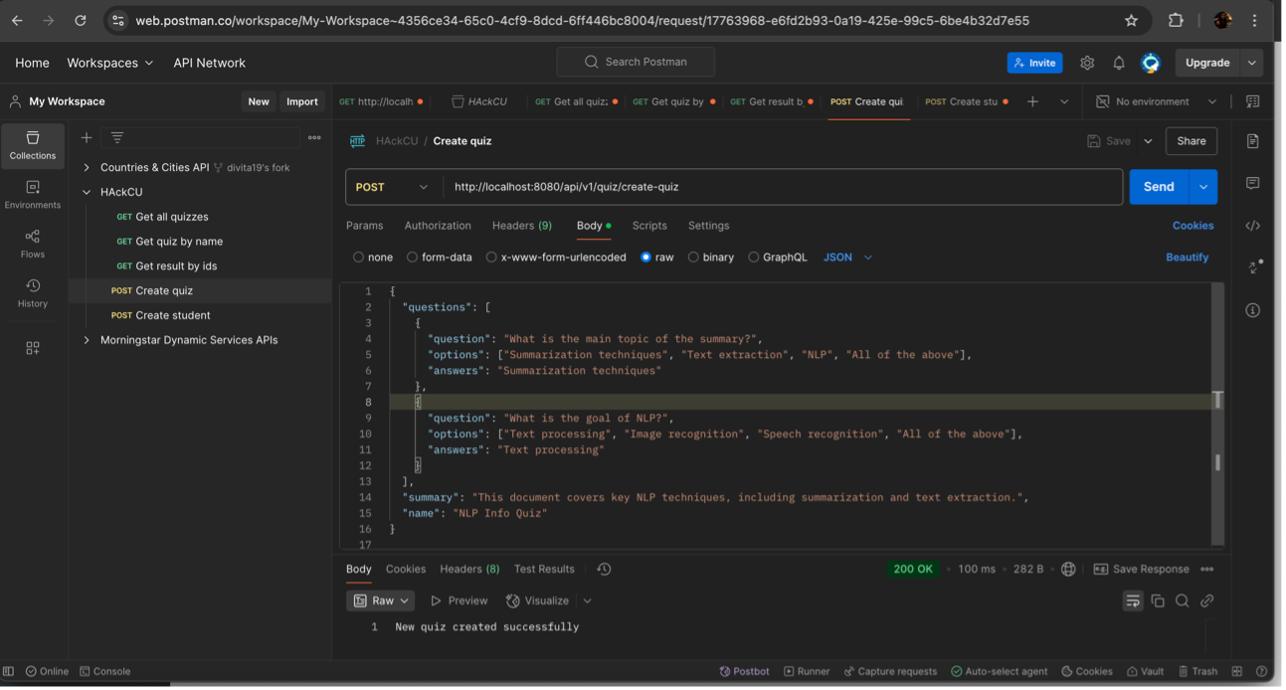Open the POST method dropdown

pyautogui.click(x=393, y=187)
